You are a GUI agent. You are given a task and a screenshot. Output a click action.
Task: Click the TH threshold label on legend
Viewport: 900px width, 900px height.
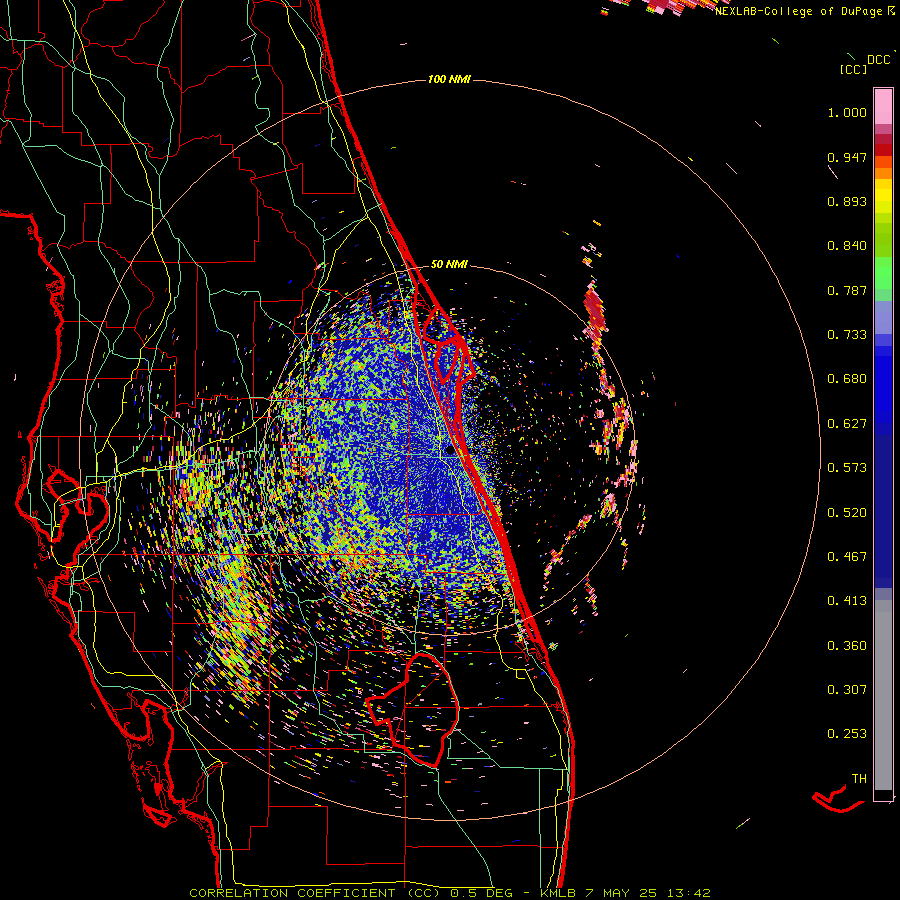click(x=859, y=779)
